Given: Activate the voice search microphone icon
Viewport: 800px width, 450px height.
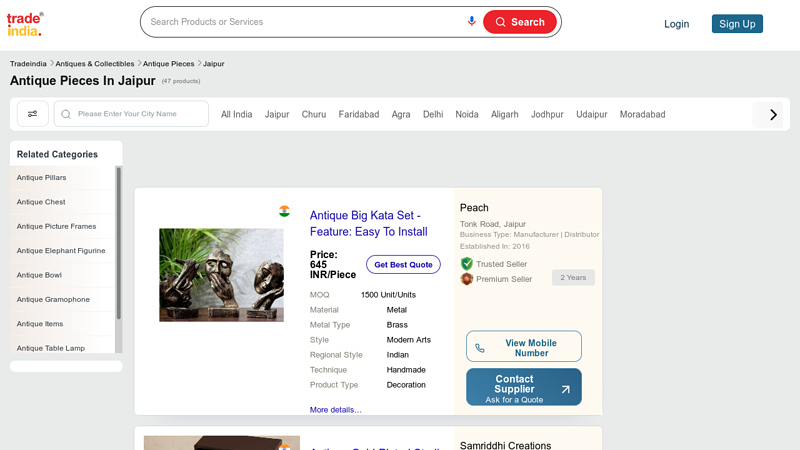Looking at the screenshot, I should point(471,21).
